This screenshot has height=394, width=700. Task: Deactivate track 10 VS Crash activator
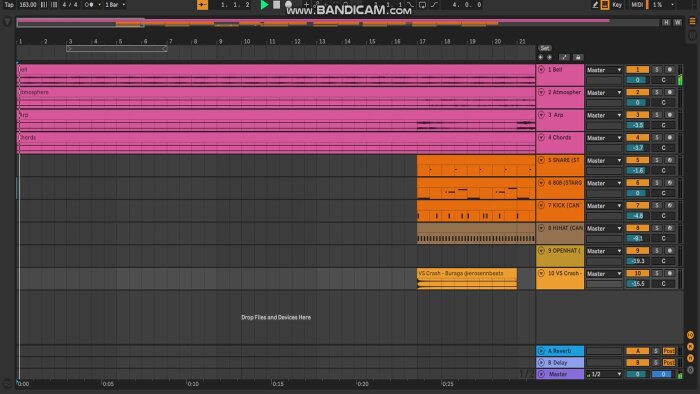(x=638, y=274)
